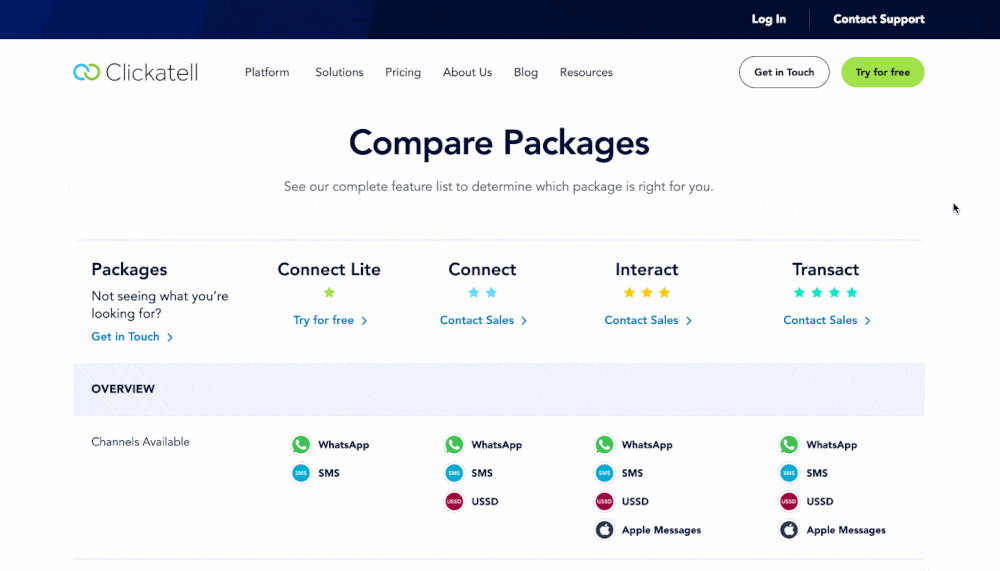Click the Connect Lite package heading
This screenshot has width=1000, height=571.
click(329, 269)
